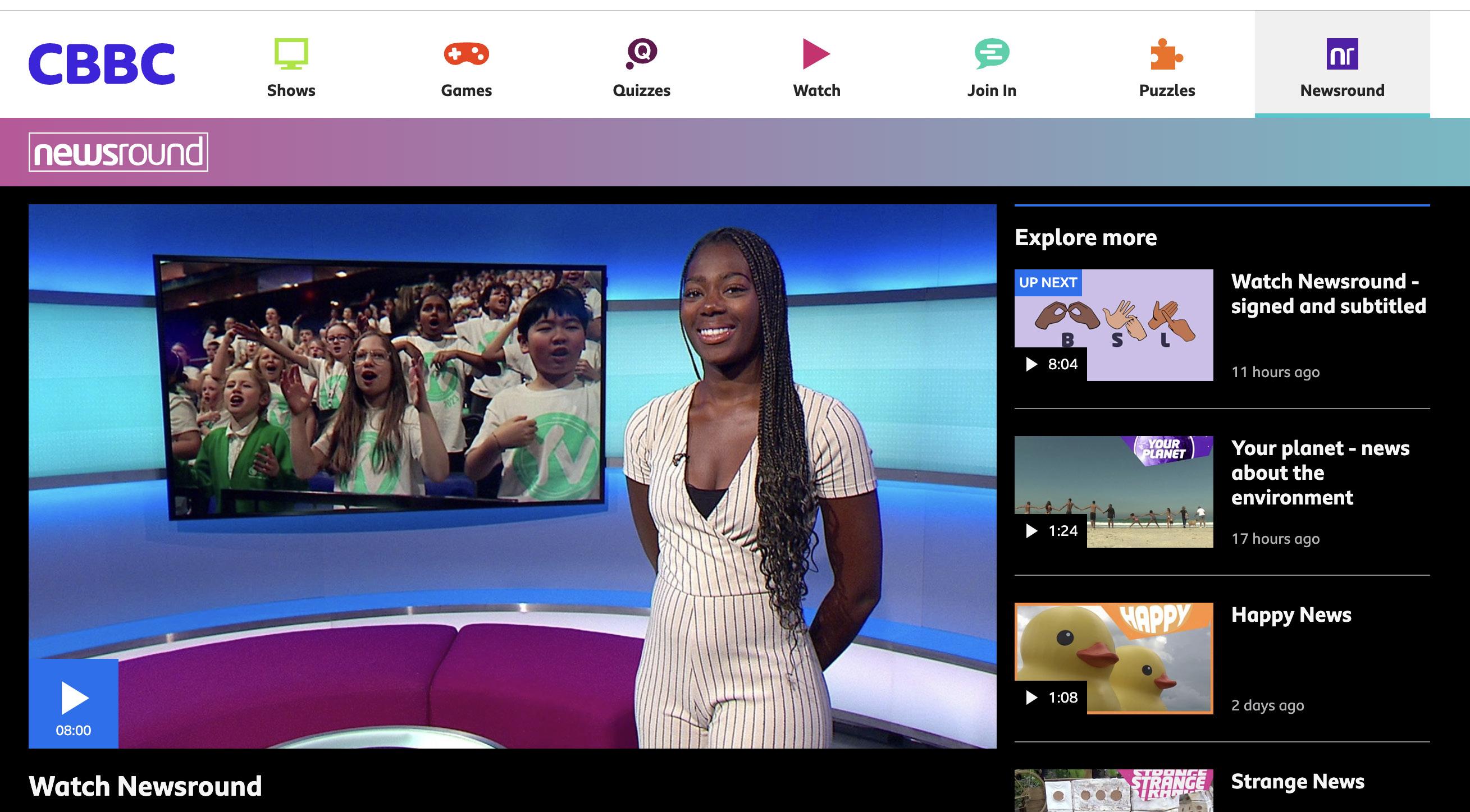Click the pink Watch play triangle icon
This screenshot has height=812, width=1470.
pyautogui.click(x=816, y=54)
